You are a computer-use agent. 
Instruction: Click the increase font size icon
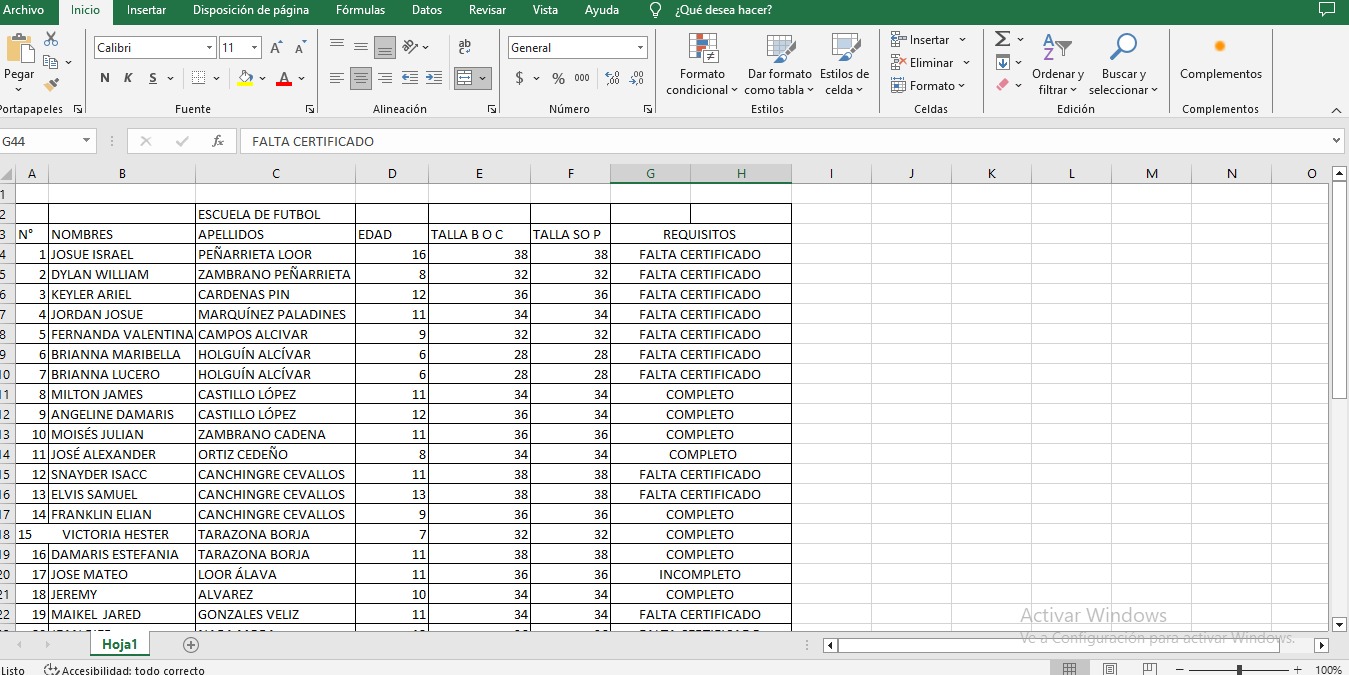[276, 48]
